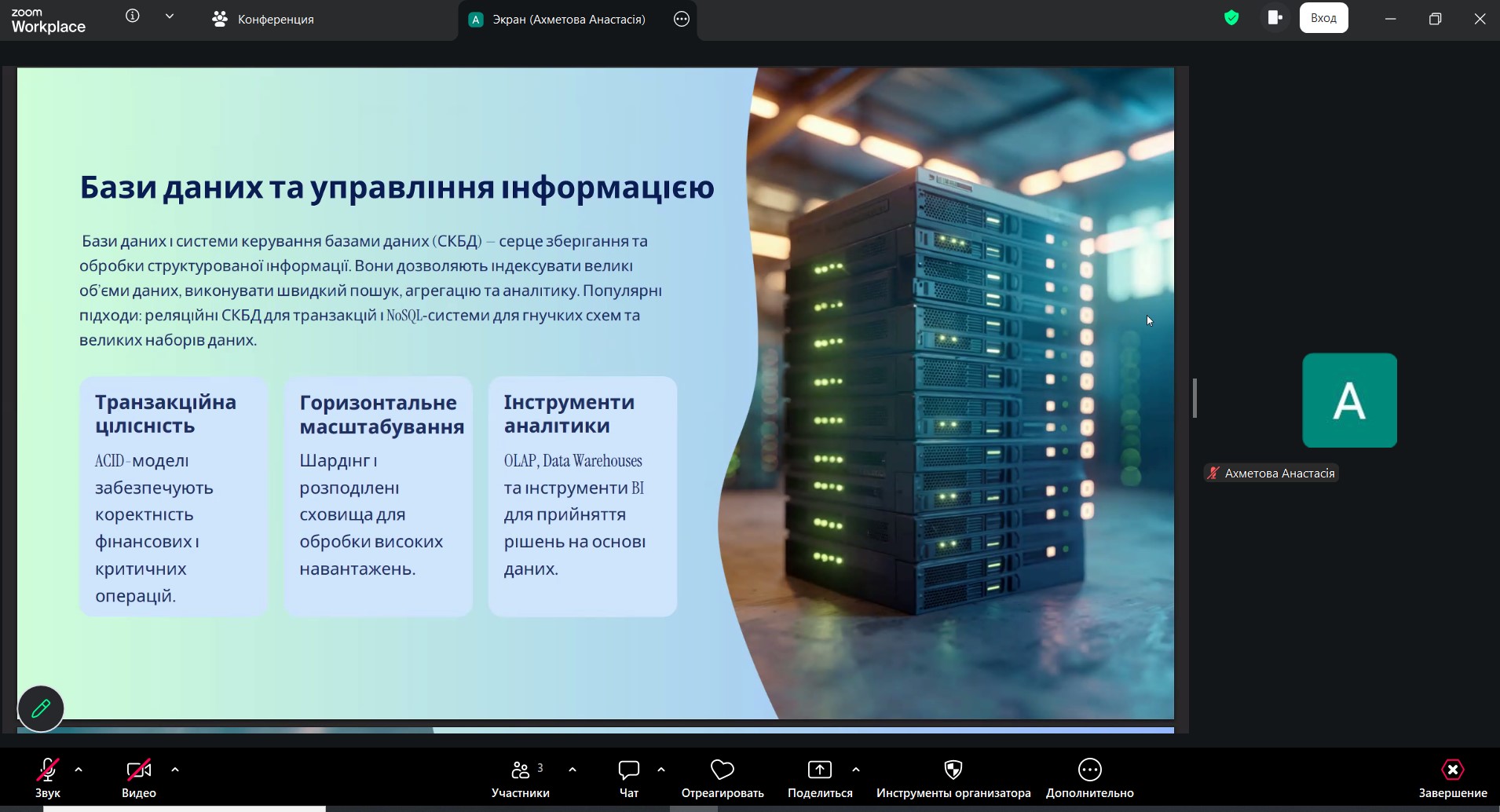This screenshot has width=1500, height=812.
Task: Click the Вход sign-in button
Action: pyautogui.click(x=1323, y=18)
